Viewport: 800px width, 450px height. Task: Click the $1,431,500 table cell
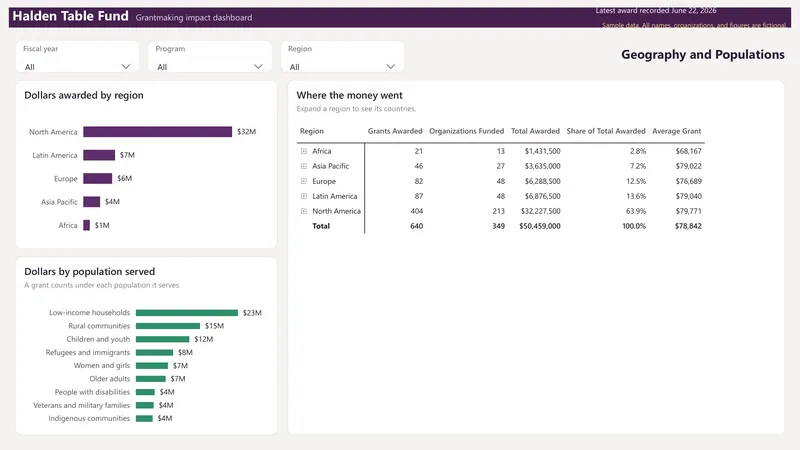tap(542, 151)
